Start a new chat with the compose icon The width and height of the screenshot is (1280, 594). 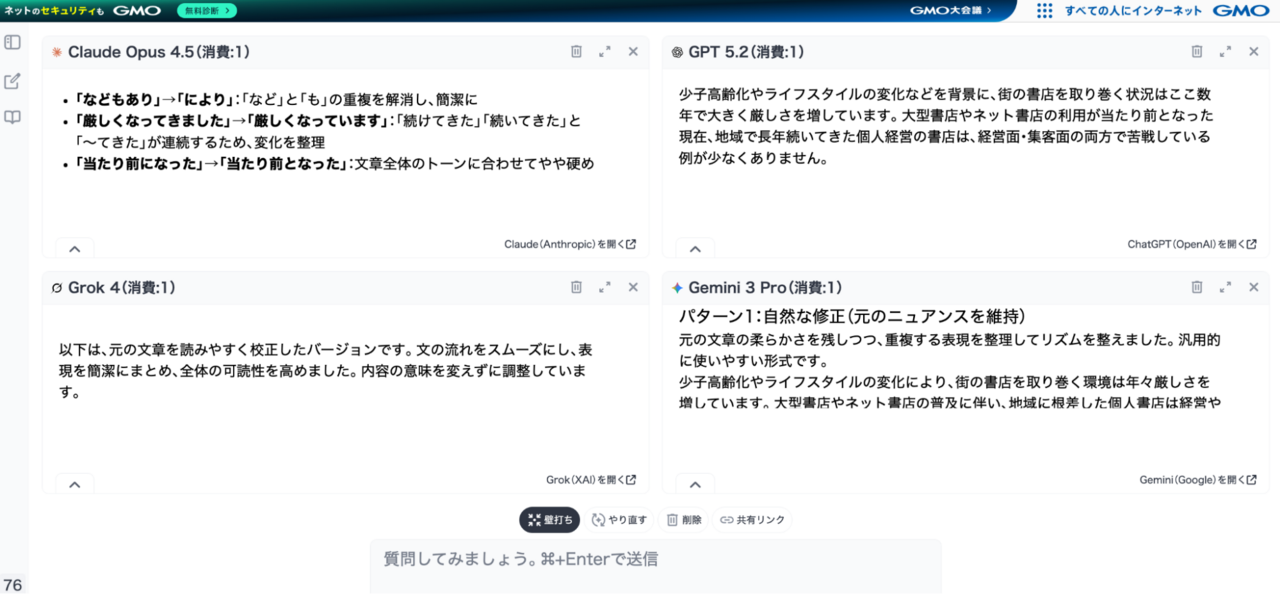coord(13,81)
